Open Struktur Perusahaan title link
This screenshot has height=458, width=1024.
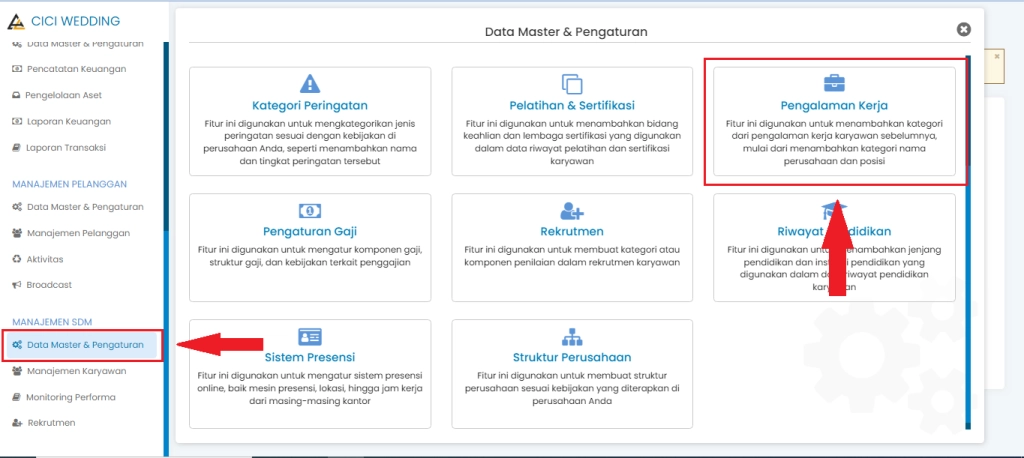[x=572, y=357]
